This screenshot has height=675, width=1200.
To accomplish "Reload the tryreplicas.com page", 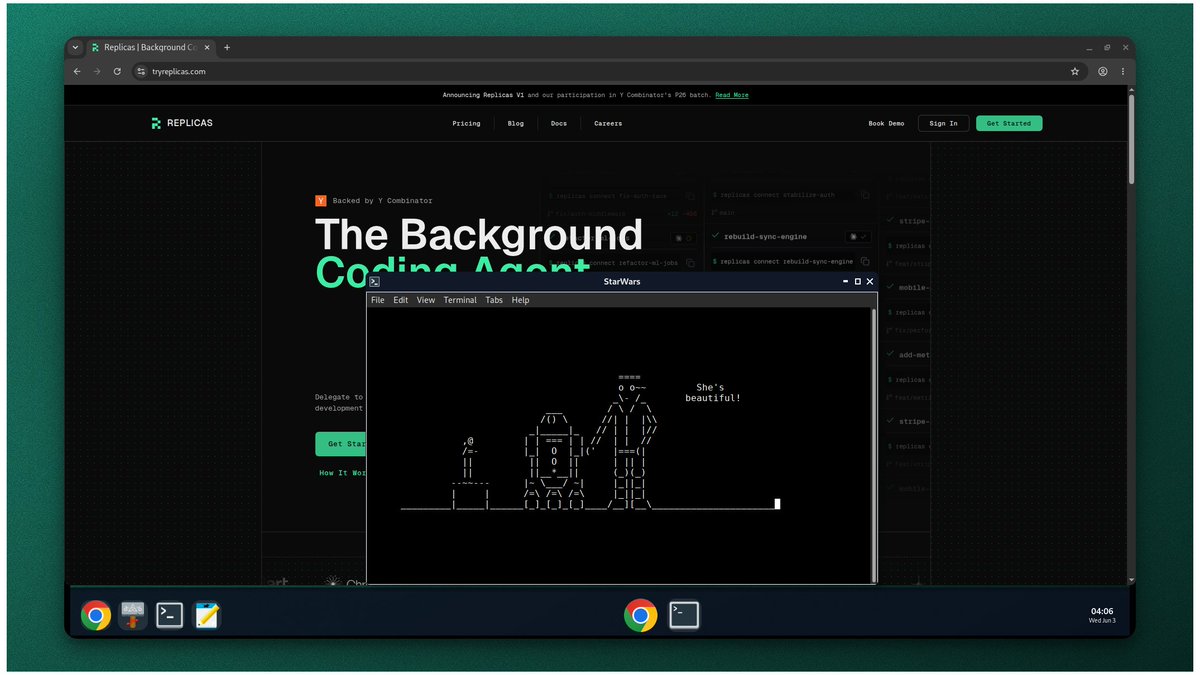I will point(118,71).
